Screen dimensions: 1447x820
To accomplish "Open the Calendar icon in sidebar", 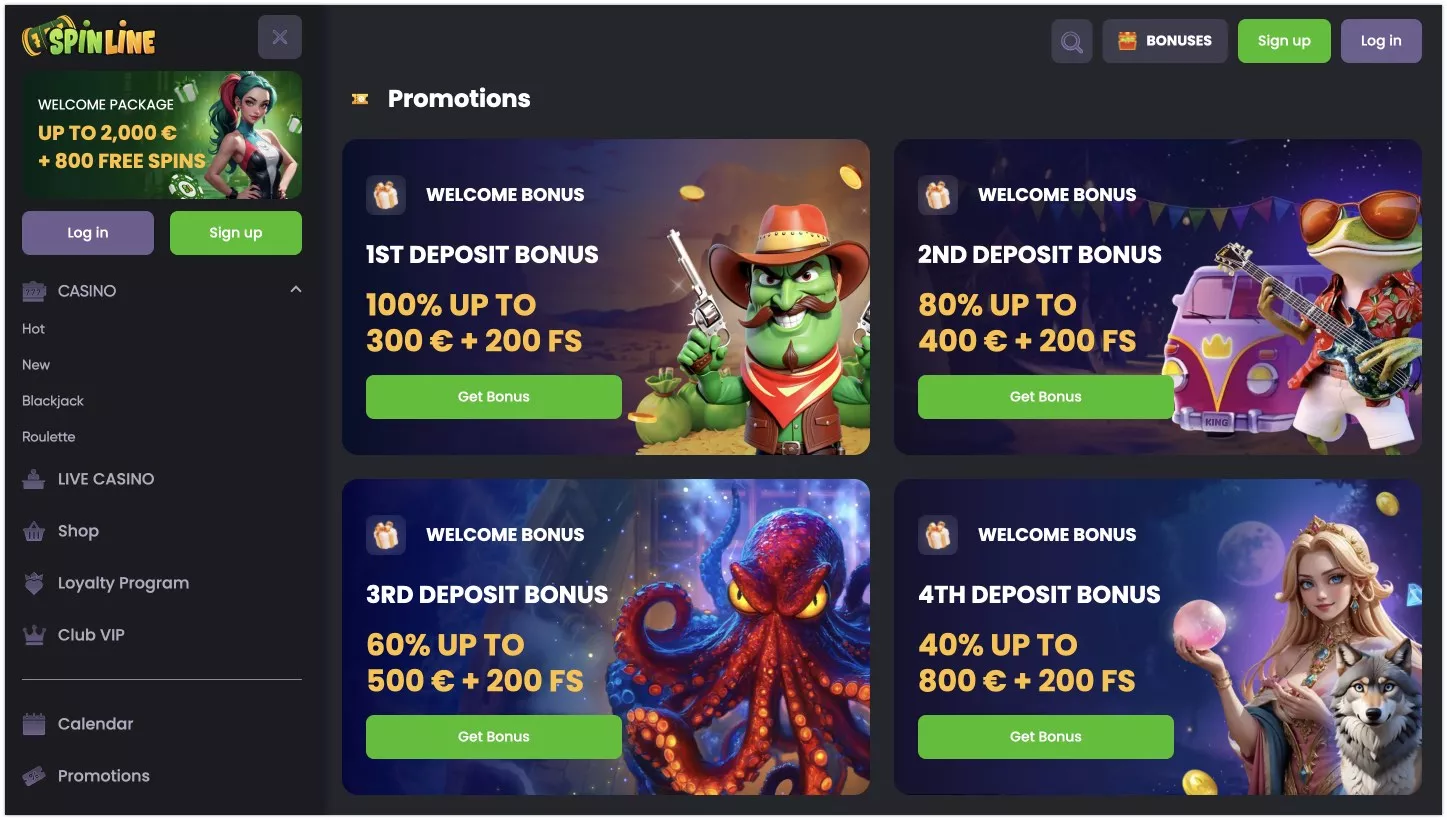I will (x=34, y=724).
